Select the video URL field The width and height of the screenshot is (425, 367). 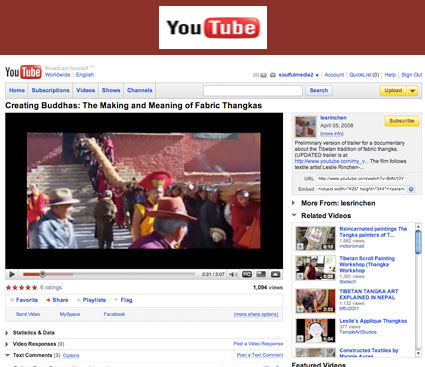[361, 179]
